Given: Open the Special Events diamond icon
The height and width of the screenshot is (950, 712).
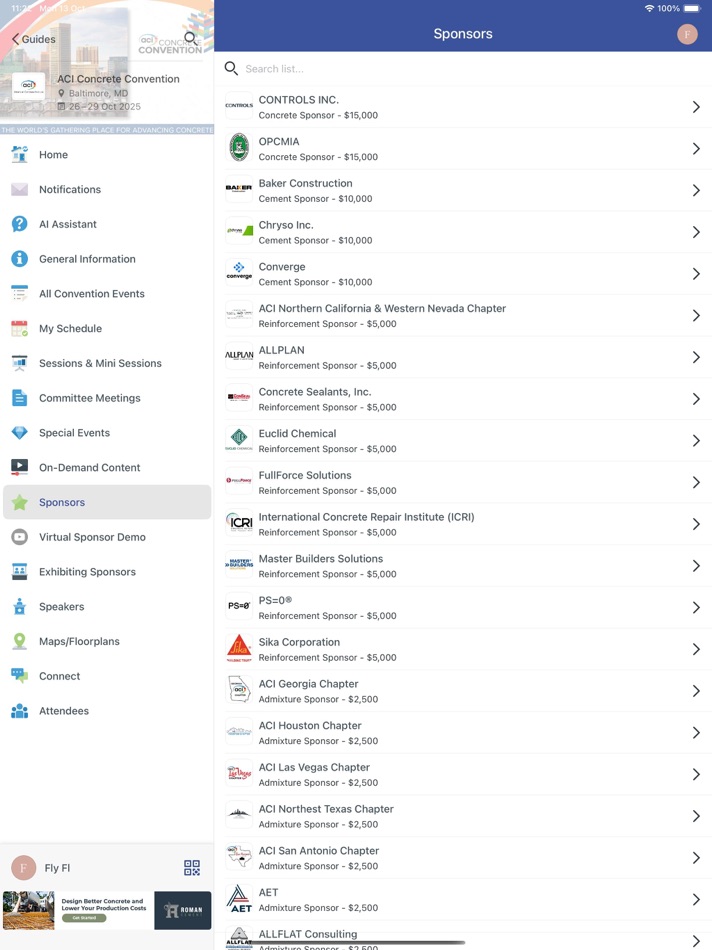Looking at the screenshot, I should point(19,433).
